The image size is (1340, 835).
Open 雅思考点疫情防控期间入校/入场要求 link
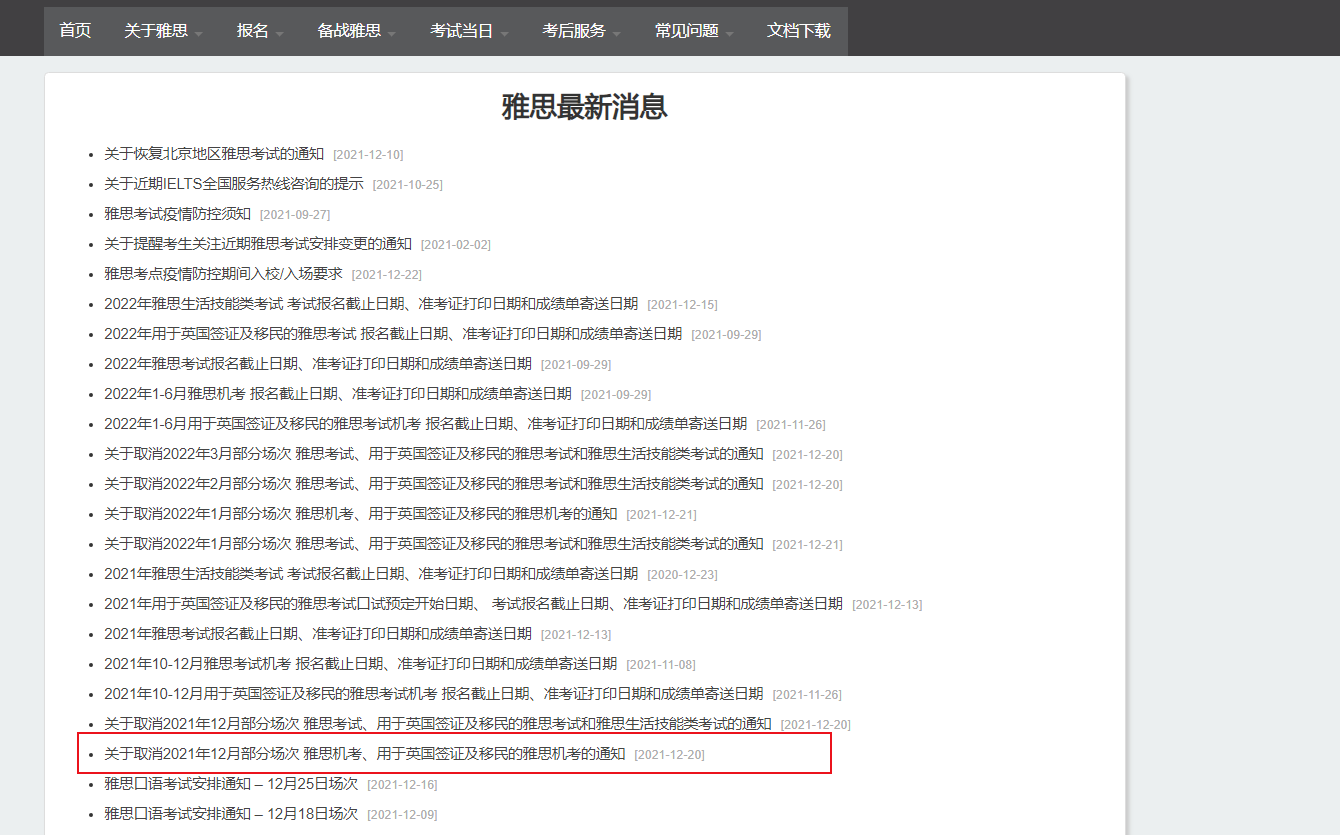223,274
